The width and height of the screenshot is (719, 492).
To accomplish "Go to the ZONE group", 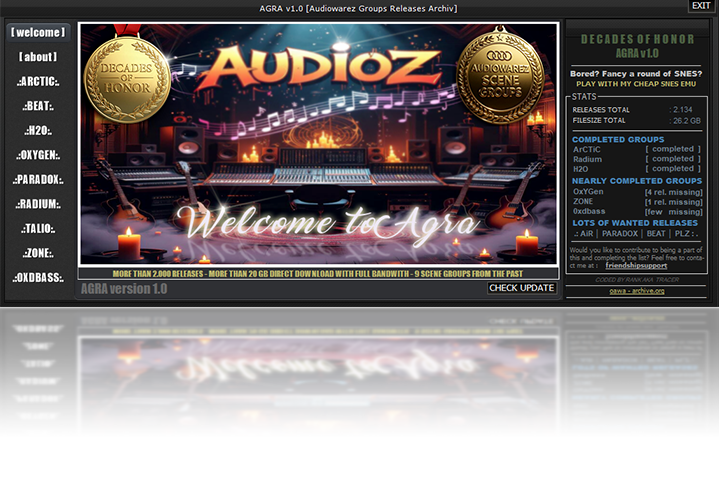I will [x=38, y=254].
